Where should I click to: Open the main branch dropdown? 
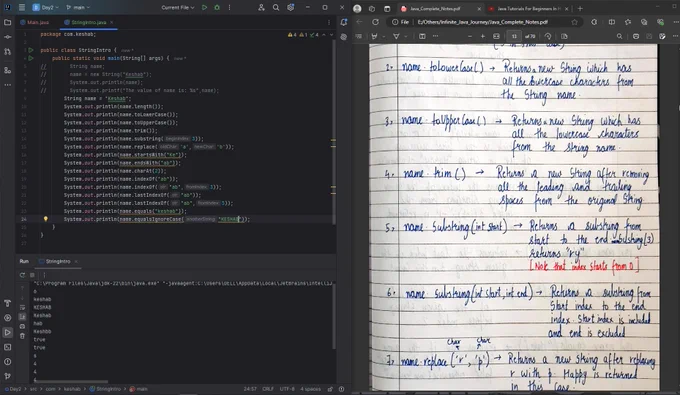78,7
